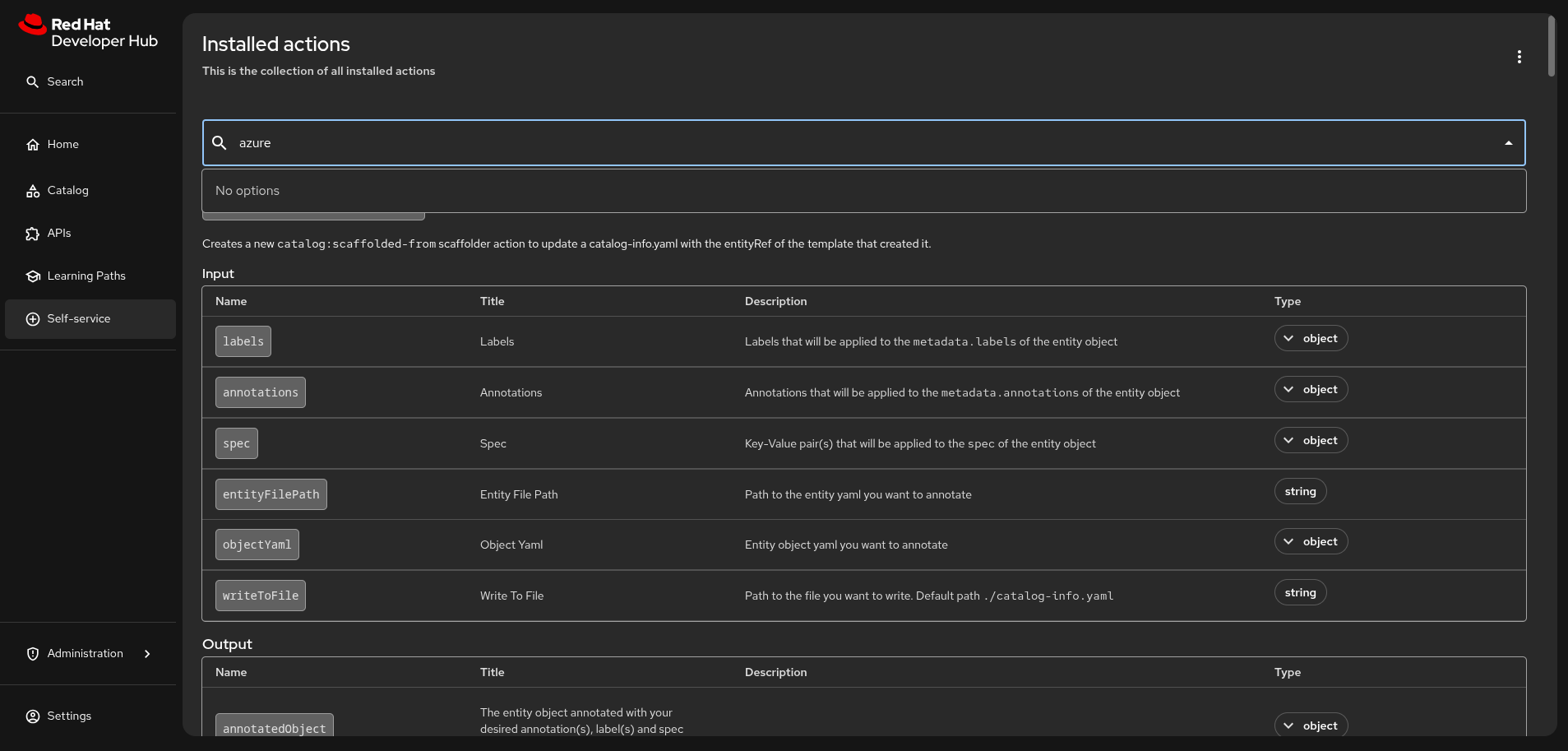Go to Learning Paths in sidebar
Screen dimensions: 1568x751
tap(86, 276)
